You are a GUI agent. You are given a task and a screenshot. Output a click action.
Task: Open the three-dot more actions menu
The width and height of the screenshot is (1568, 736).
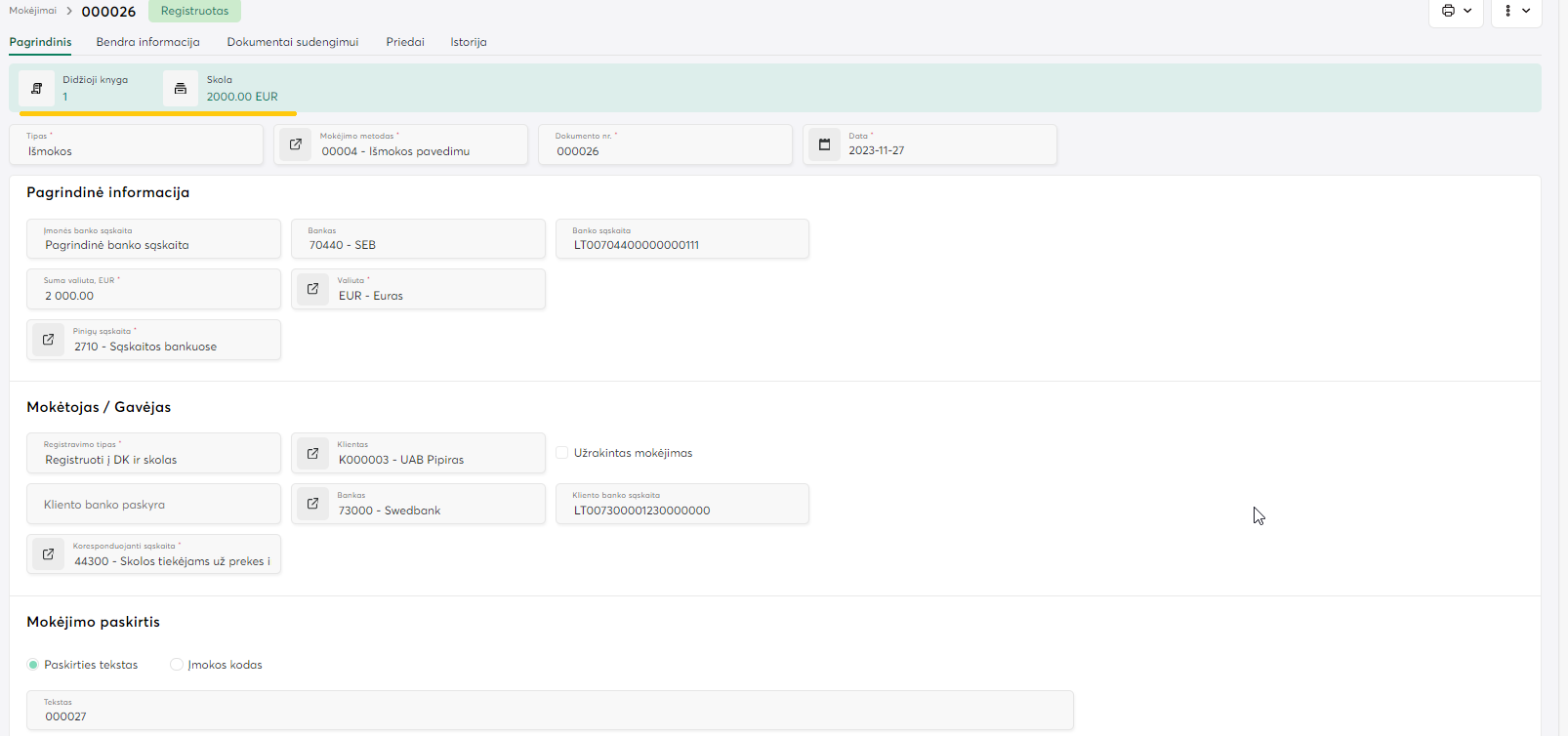pyautogui.click(x=1516, y=11)
